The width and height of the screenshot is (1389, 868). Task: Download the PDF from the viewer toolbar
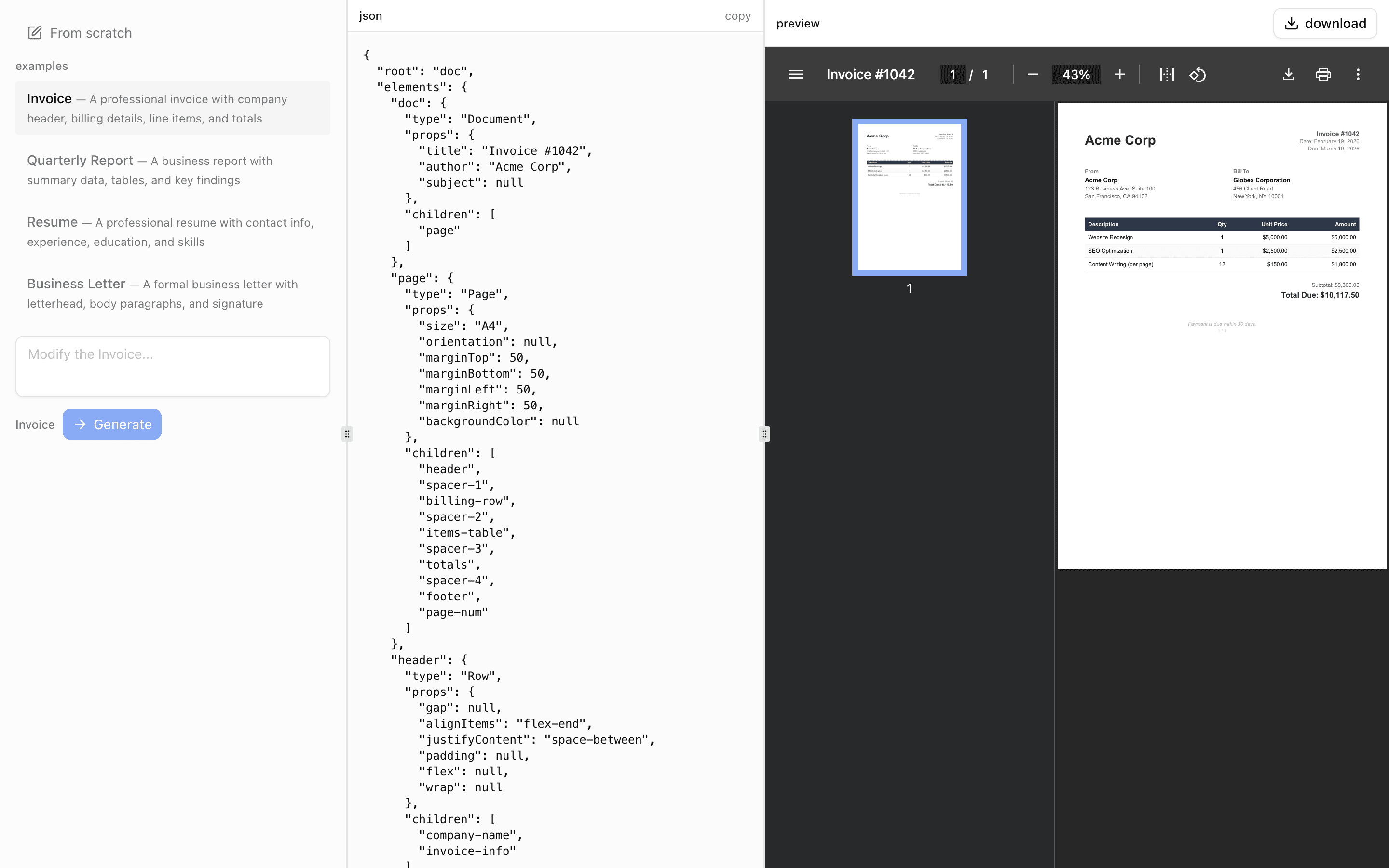1289,74
